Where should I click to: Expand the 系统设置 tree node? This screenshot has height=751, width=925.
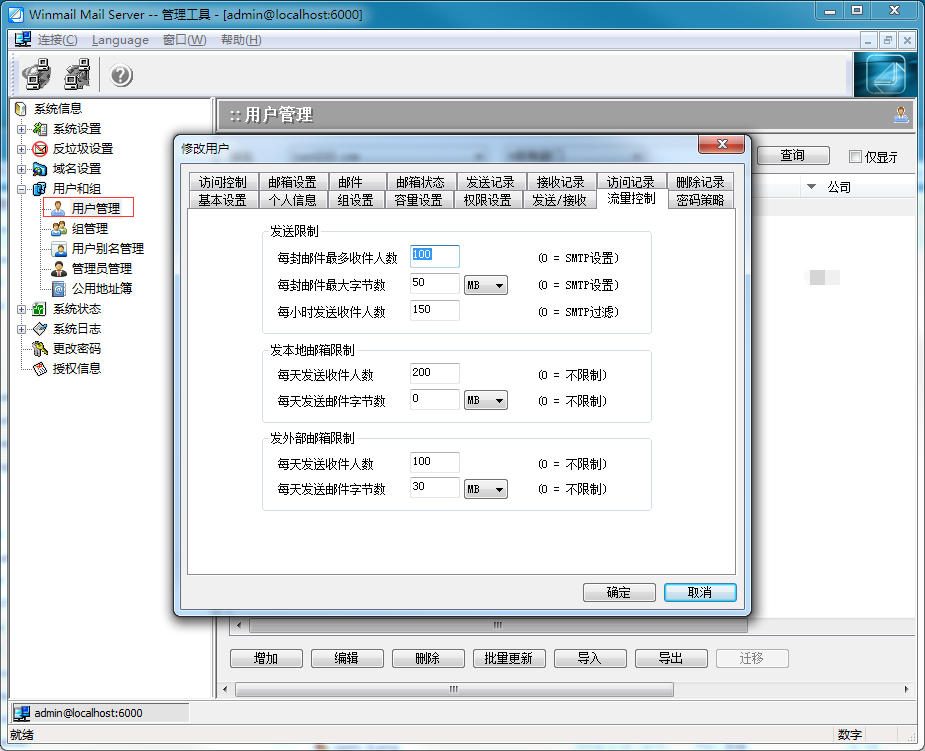(21, 128)
